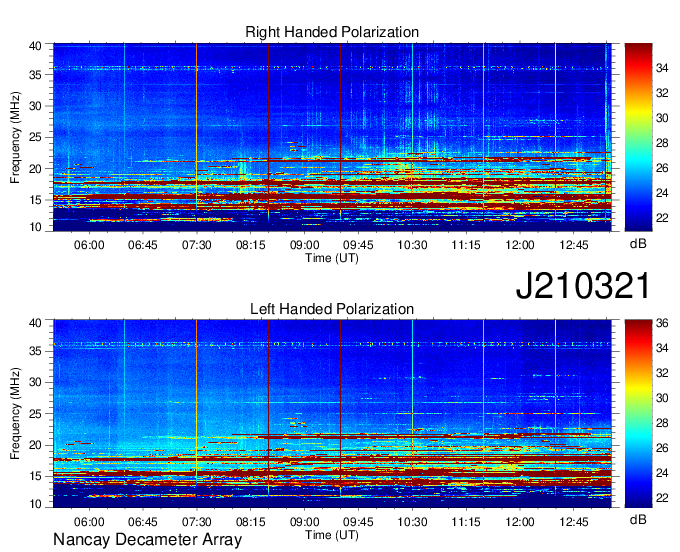The height and width of the screenshot is (552, 680).
Task: Click the Left Handed Polarization title
Action: [332, 309]
